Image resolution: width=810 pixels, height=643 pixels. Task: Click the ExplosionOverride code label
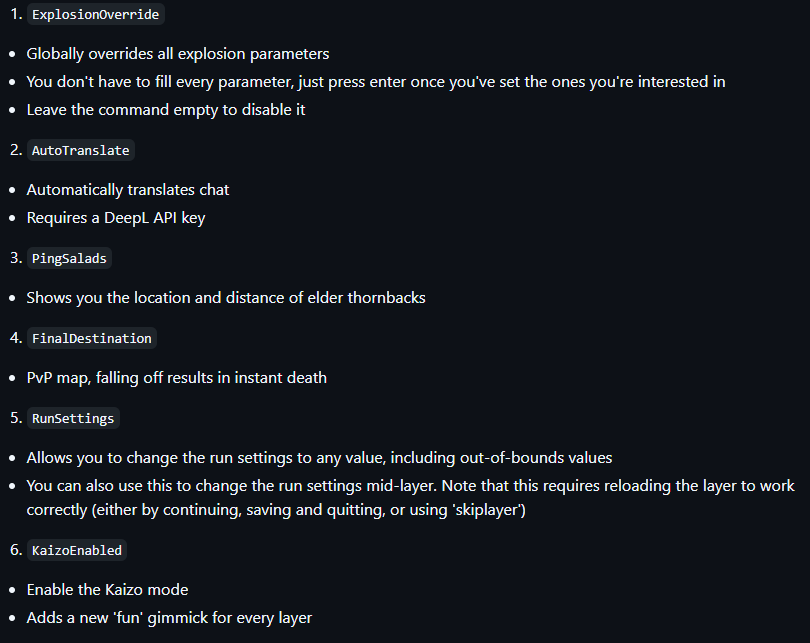[96, 14]
